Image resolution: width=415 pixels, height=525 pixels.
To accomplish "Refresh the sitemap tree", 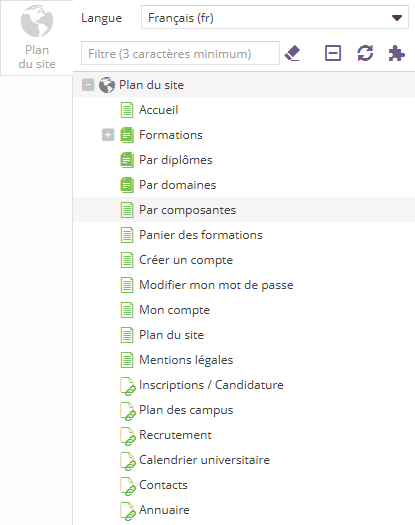I will [x=365, y=53].
